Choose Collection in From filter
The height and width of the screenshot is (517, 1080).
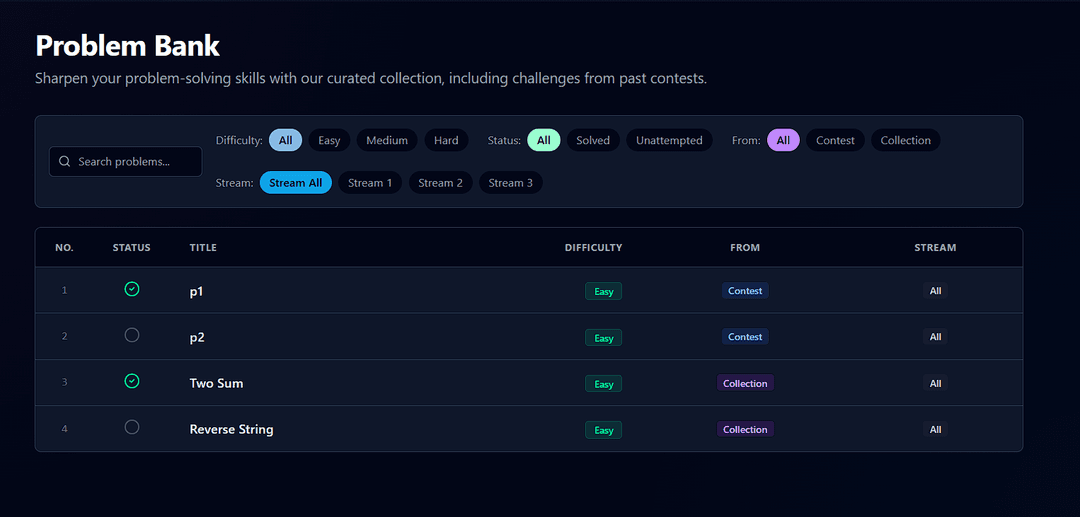[905, 141]
